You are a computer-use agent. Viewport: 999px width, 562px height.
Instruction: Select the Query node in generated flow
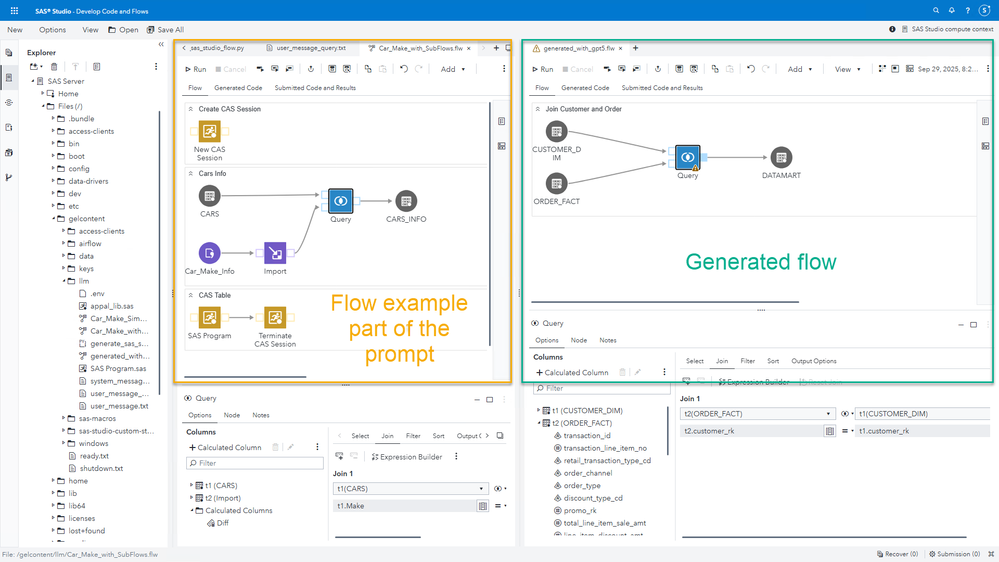pyautogui.click(x=687, y=157)
